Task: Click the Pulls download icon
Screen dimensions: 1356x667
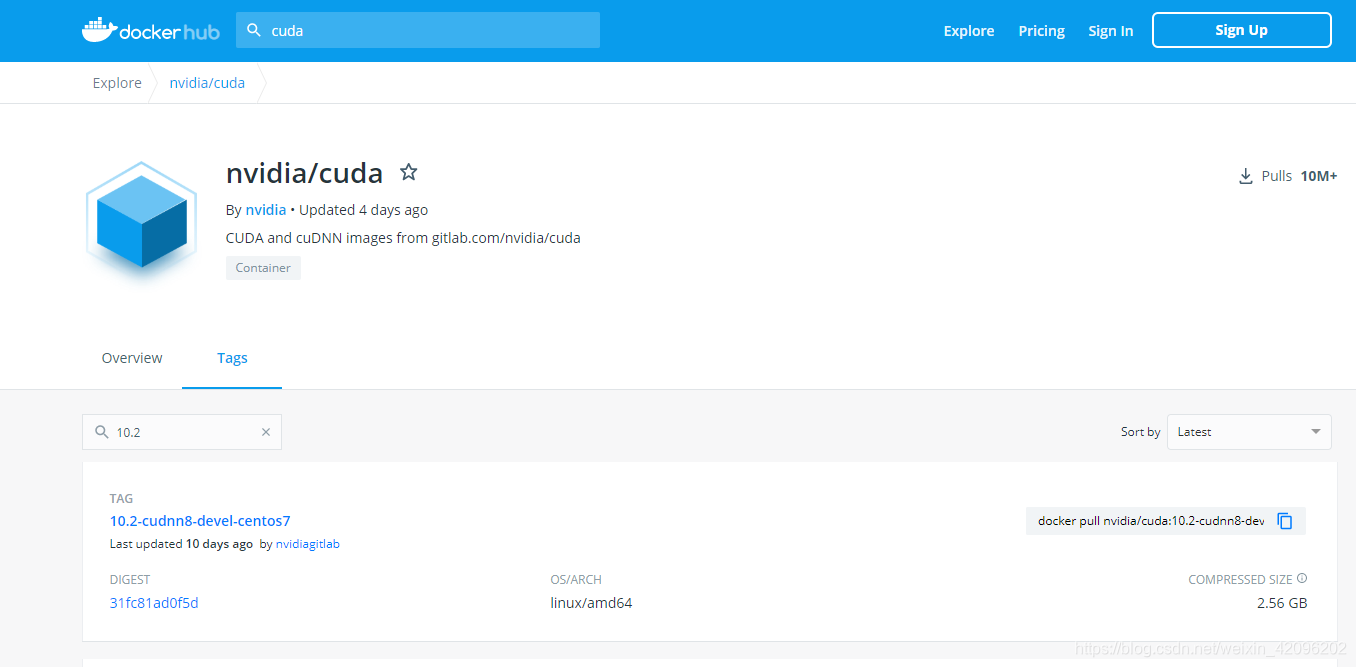Action: pyautogui.click(x=1245, y=175)
